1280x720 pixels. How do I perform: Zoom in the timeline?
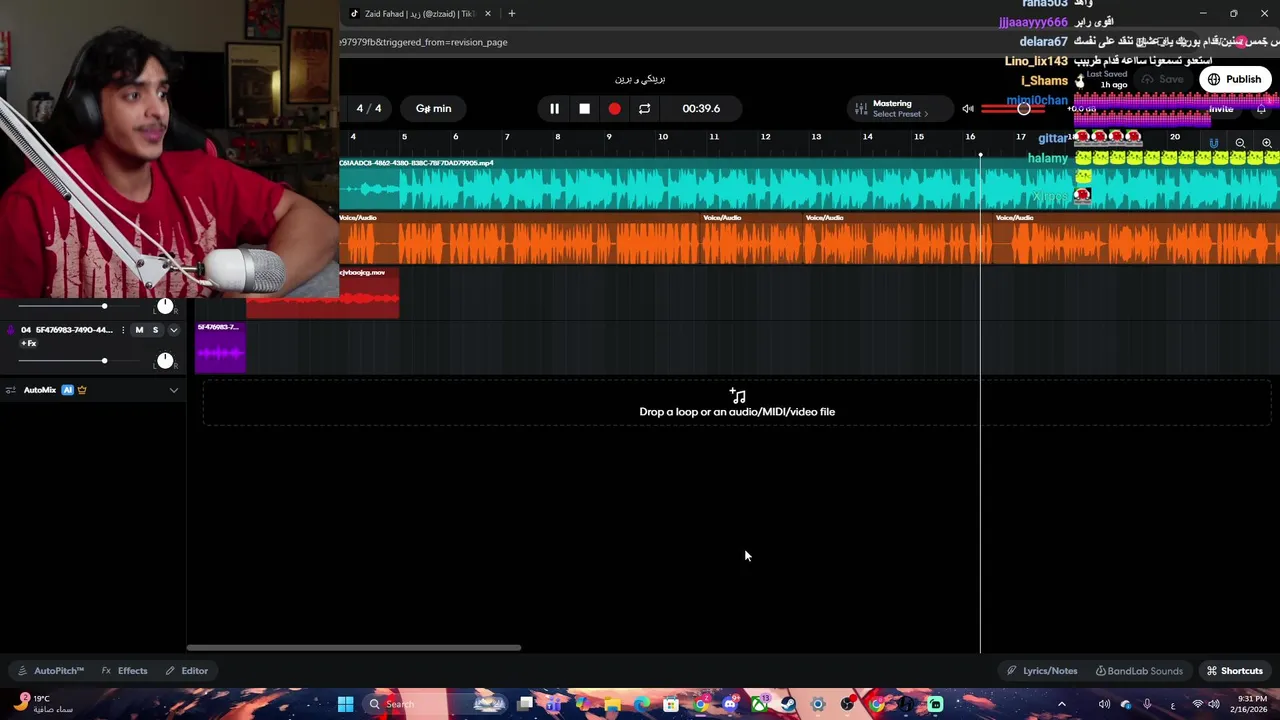[1267, 143]
